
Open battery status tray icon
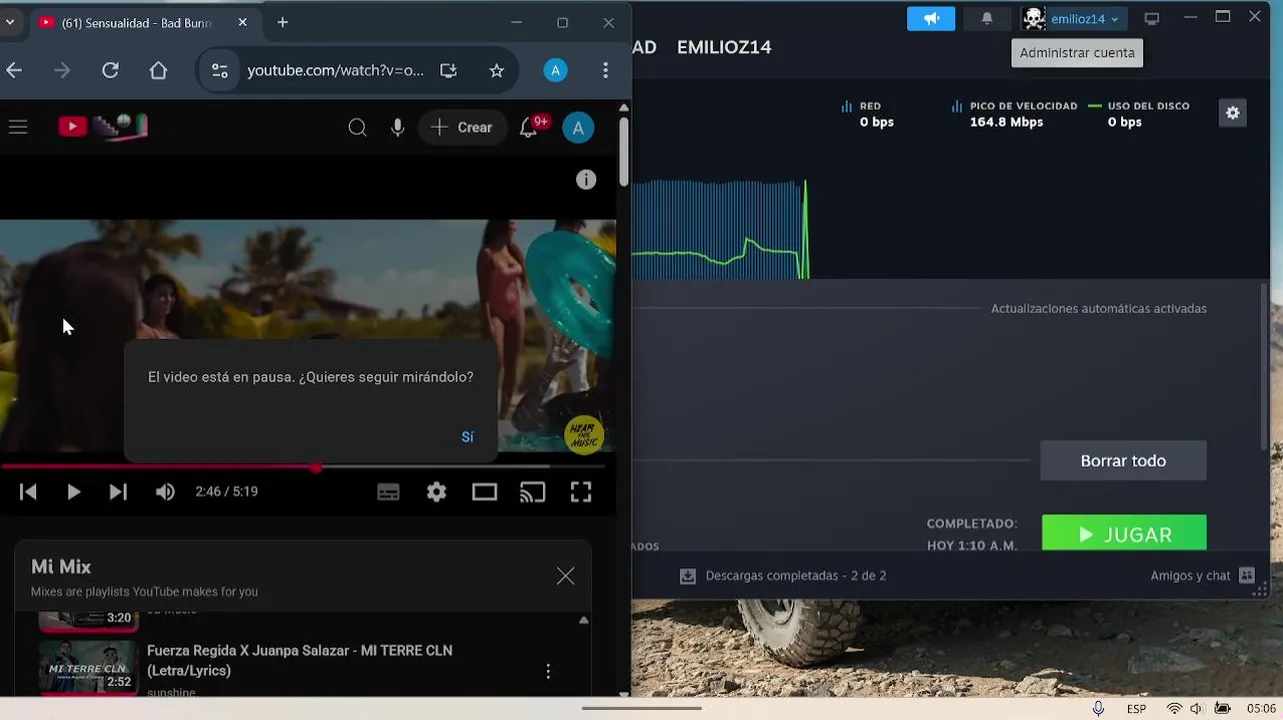tap(1222, 708)
